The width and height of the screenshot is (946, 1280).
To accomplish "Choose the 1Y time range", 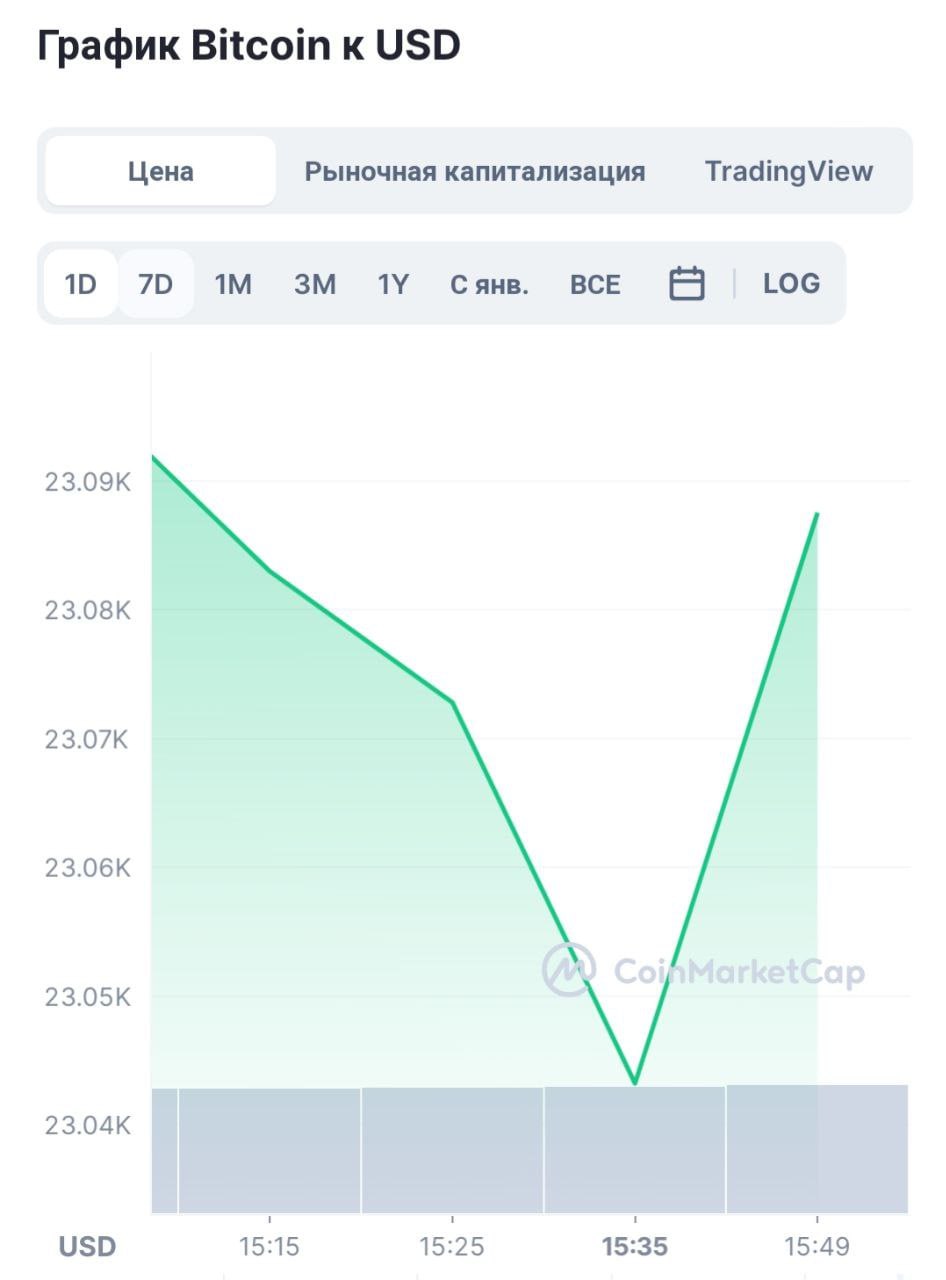I will [x=393, y=284].
